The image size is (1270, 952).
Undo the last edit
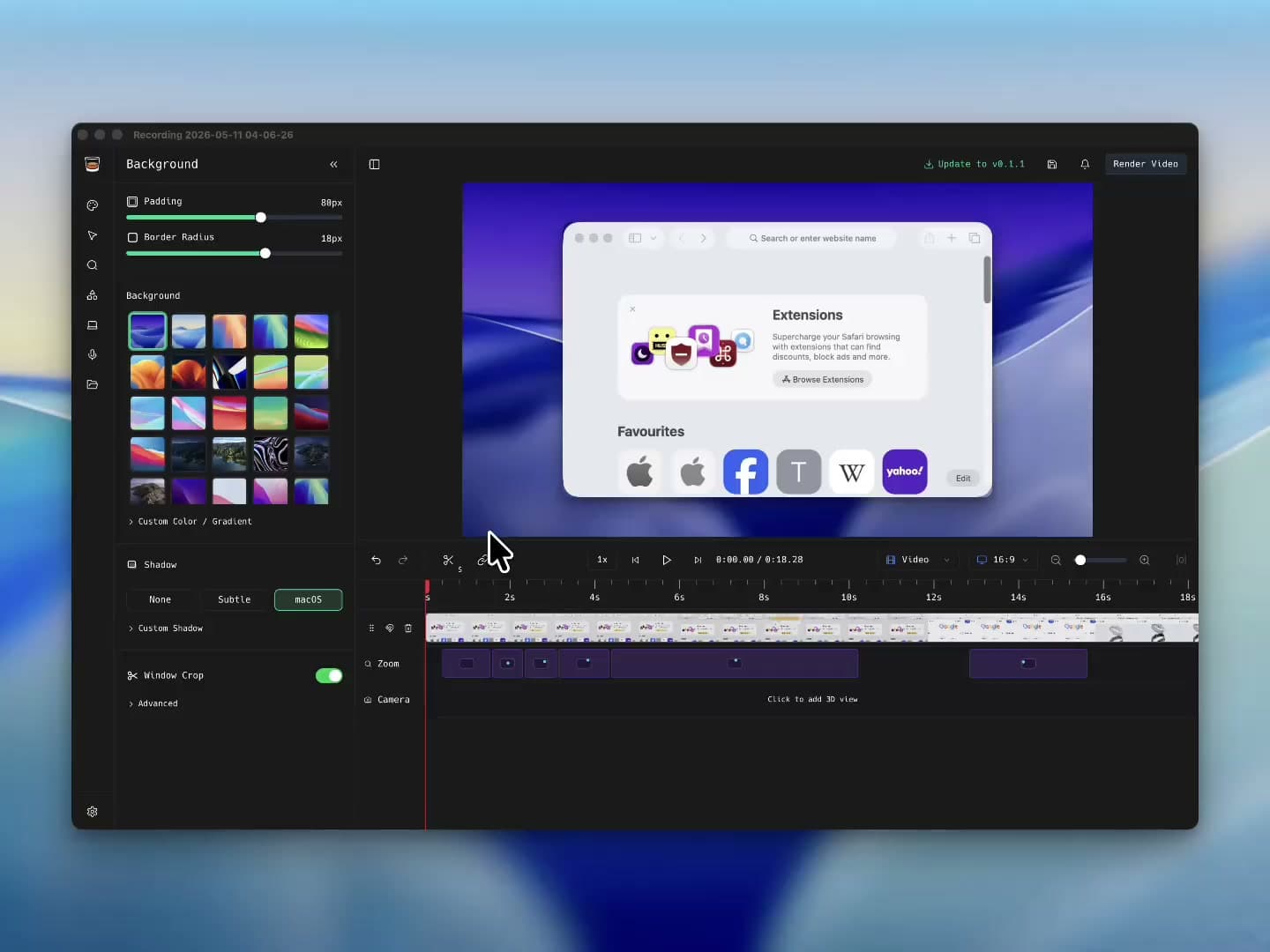tap(376, 560)
